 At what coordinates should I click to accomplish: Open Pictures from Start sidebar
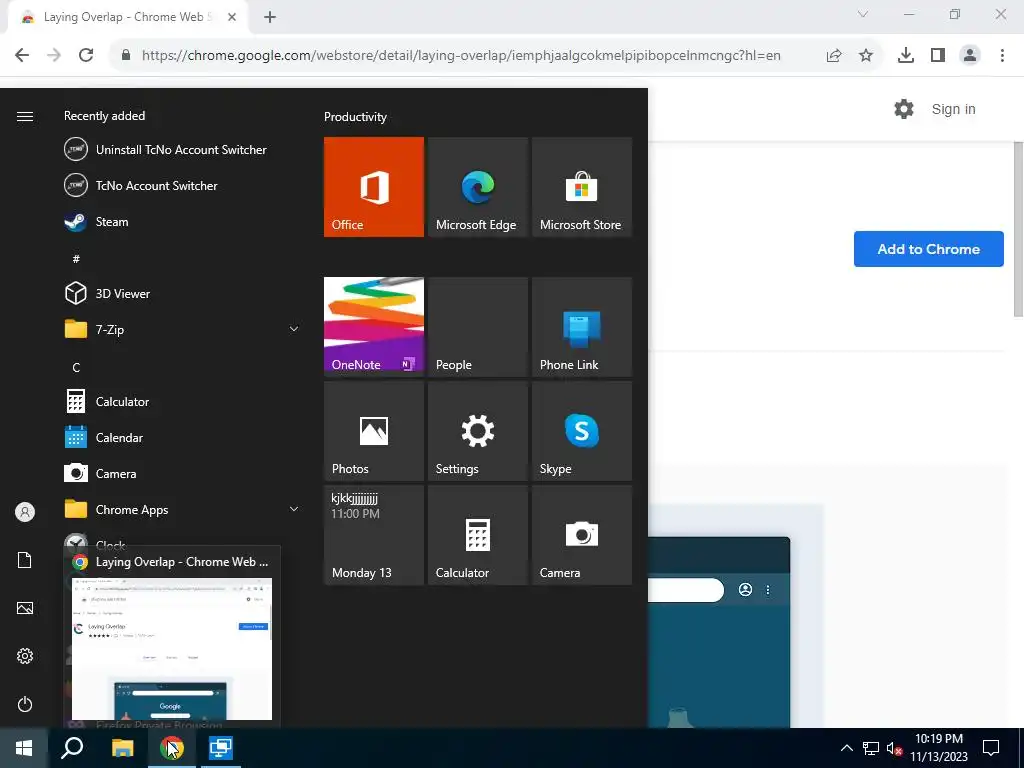(x=25, y=608)
